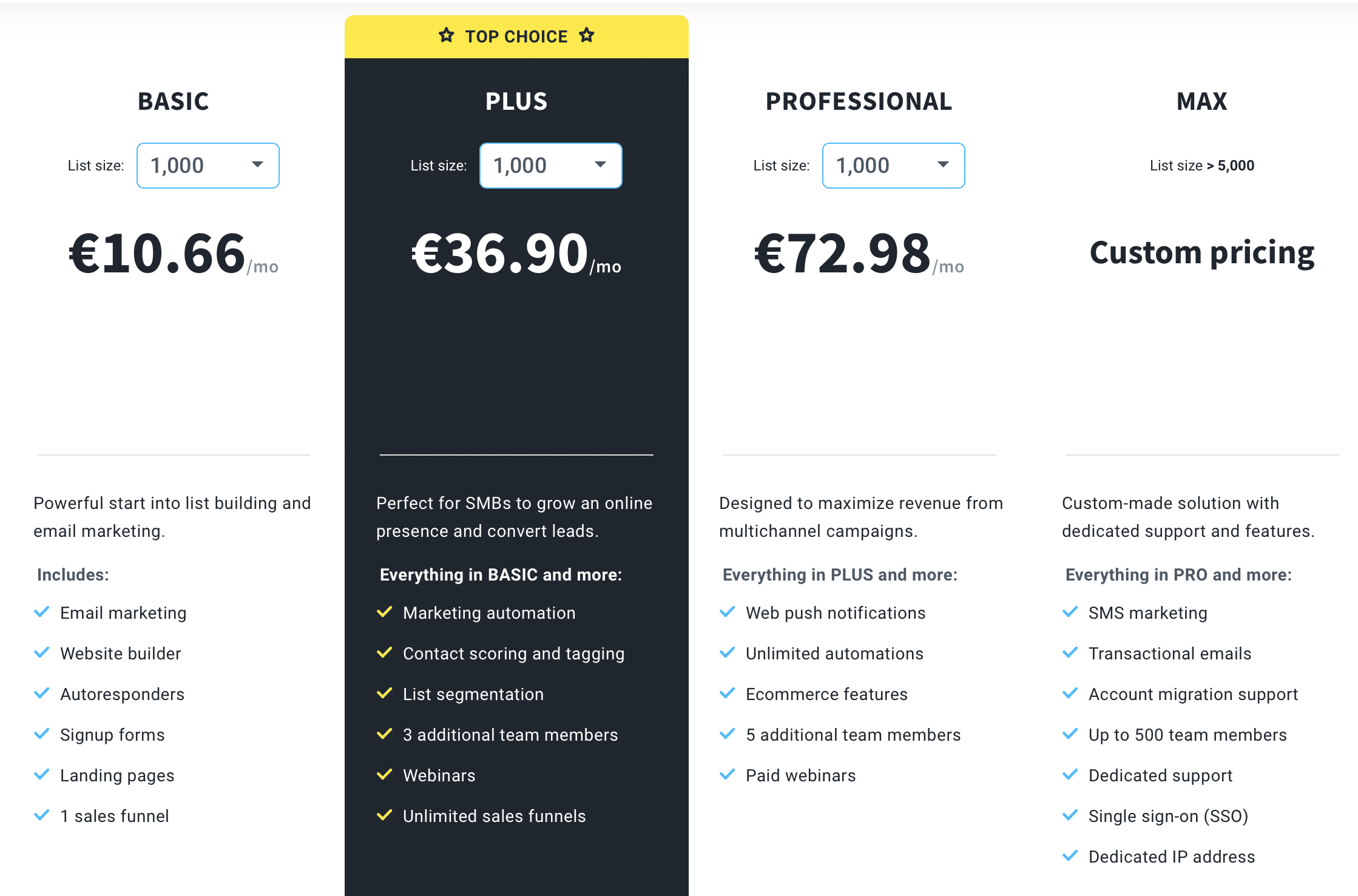Click the Single sign-on (SSO) feature
The height and width of the screenshot is (896, 1358).
(x=1168, y=816)
